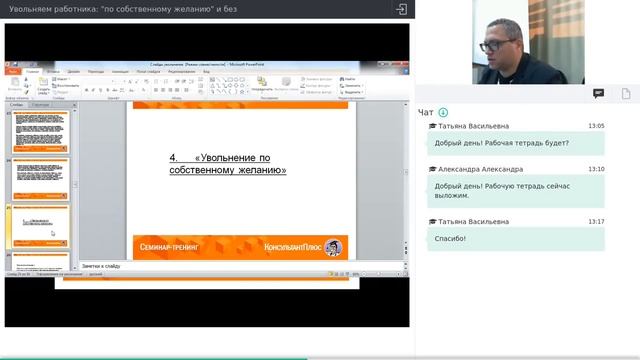Click the download arrow next to Чат
Screen dimensions: 640x360
(443, 112)
